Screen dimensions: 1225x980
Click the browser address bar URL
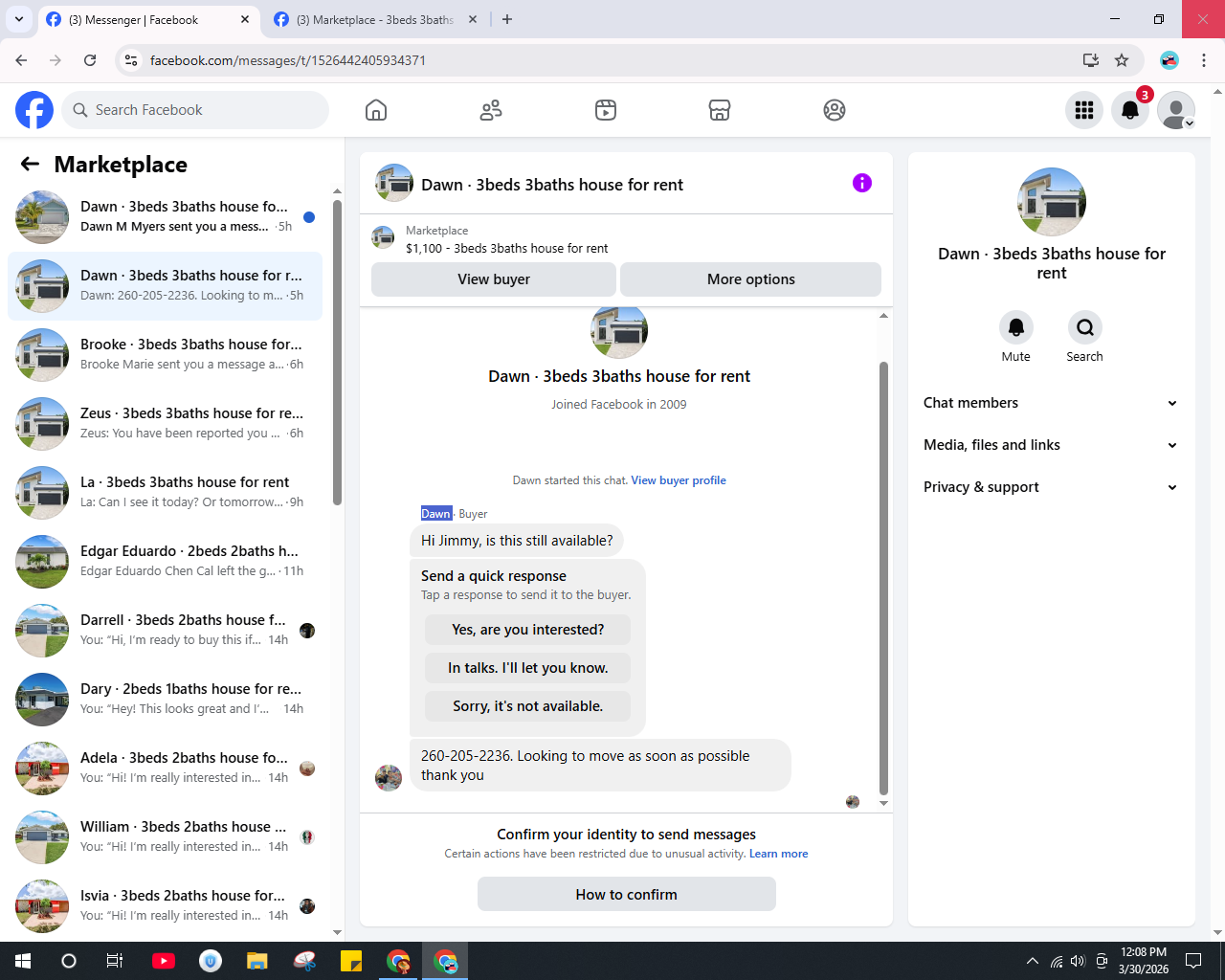288,60
